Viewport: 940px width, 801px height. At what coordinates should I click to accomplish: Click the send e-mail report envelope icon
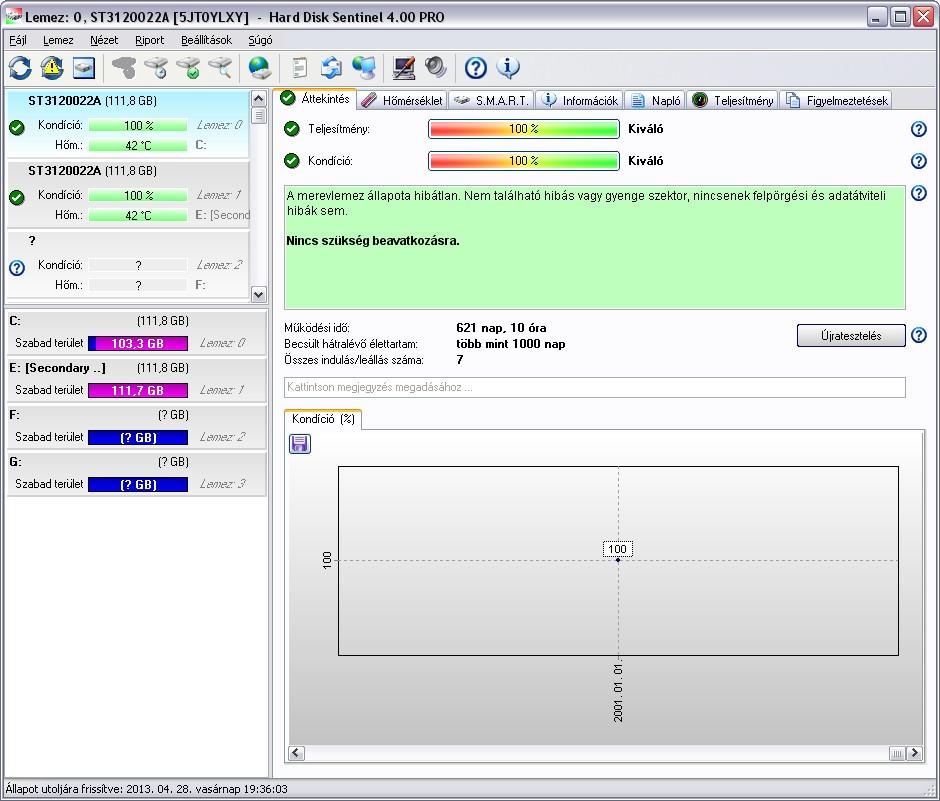pyautogui.click(x=331, y=68)
